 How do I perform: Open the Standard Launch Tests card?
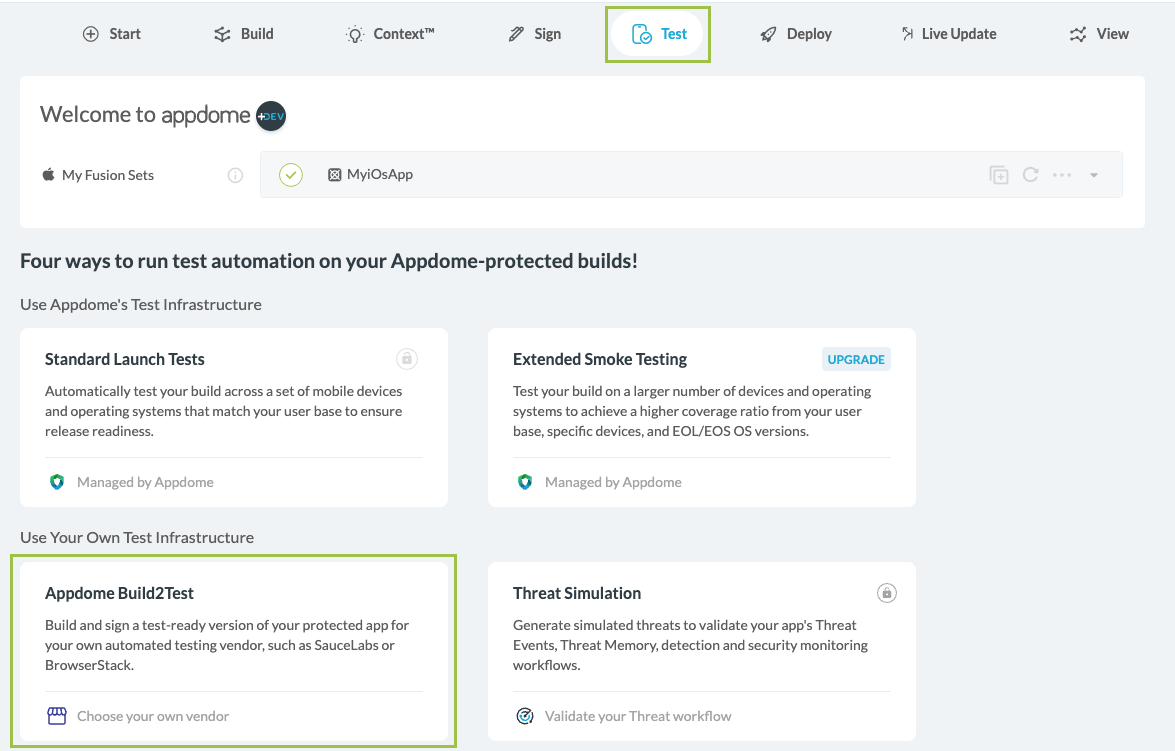pos(234,417)
